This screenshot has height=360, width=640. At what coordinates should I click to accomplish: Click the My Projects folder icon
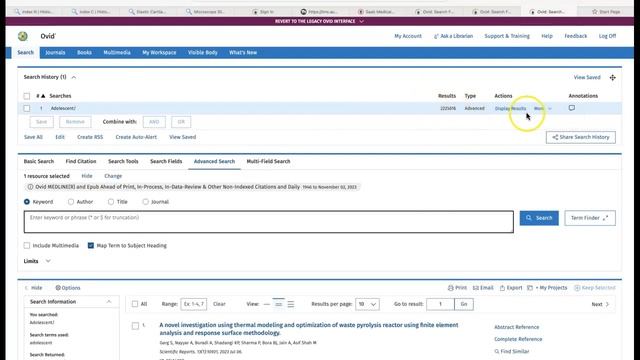pos(530,288)
